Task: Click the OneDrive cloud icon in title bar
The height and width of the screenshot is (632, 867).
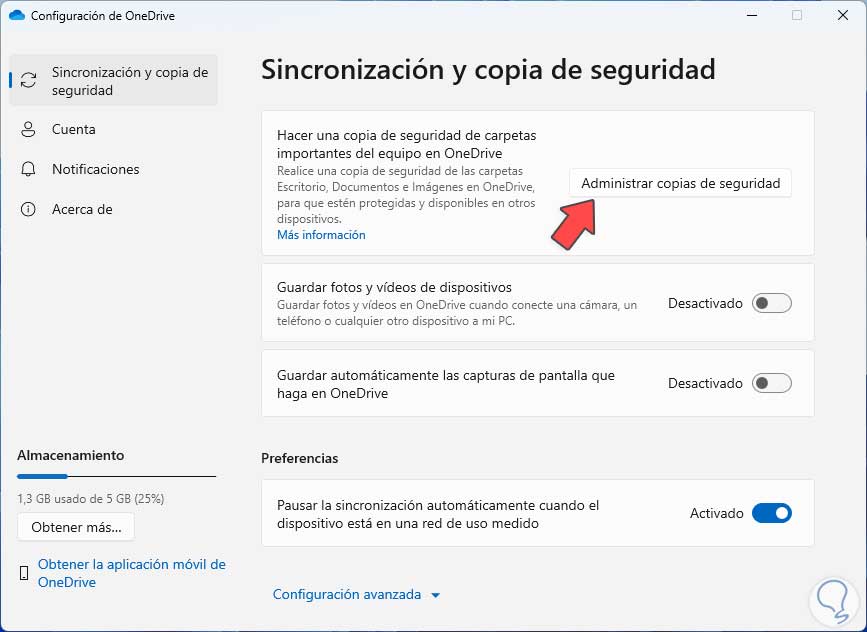Action: click(17, 15)
